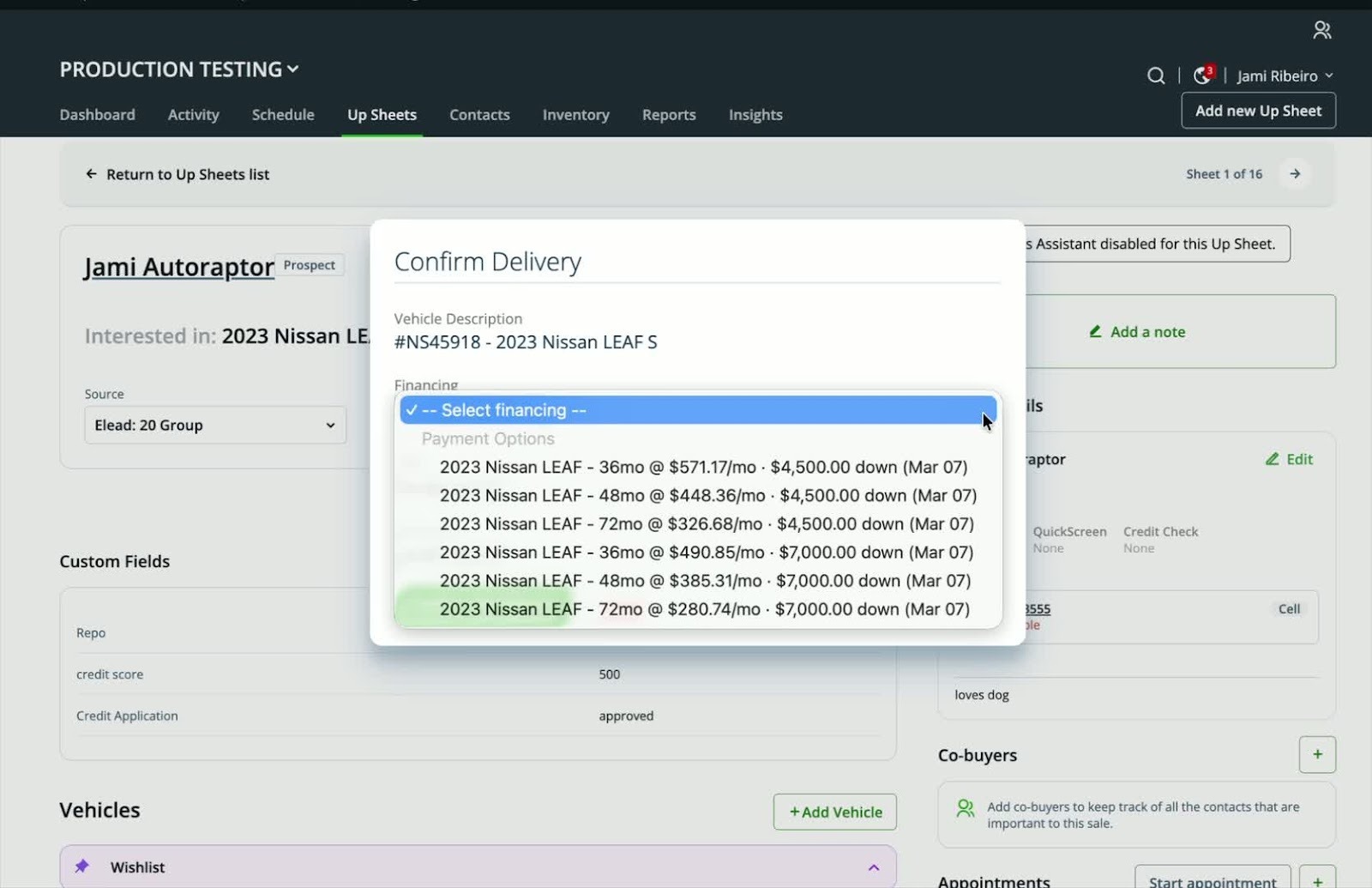Image resolution: width=1372 pixels, height=888 pixels.
Task: Click the Add new Up Sheet button
Action: pos(1257,111)
